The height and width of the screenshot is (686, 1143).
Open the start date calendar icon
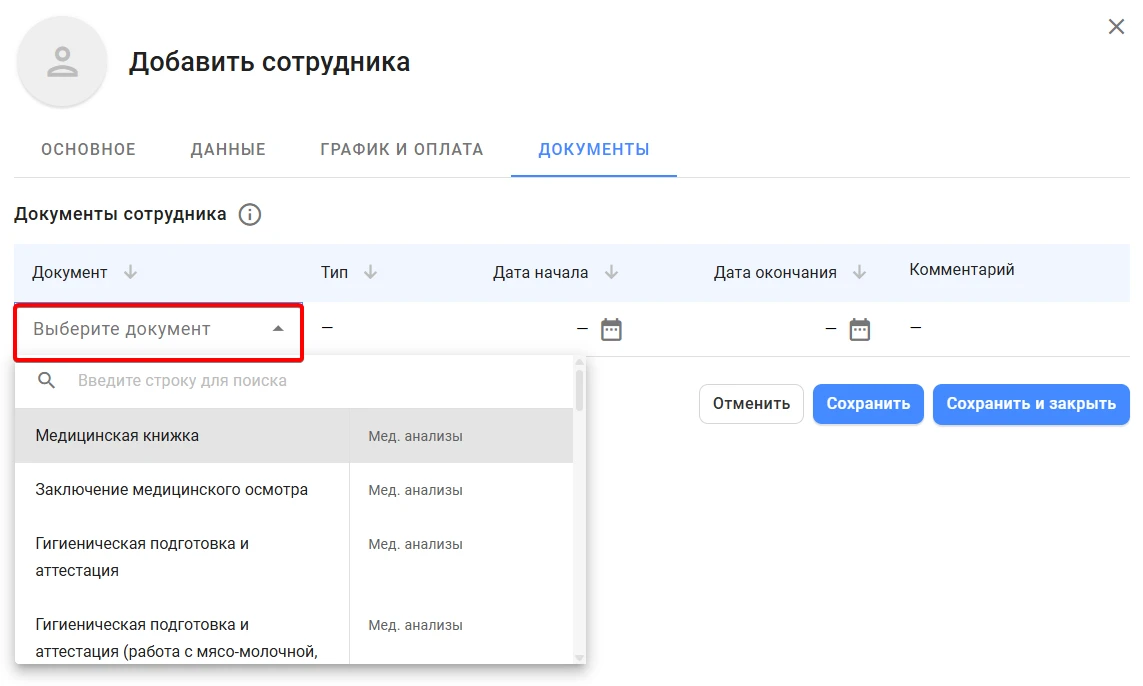click(x=611, y=330)
